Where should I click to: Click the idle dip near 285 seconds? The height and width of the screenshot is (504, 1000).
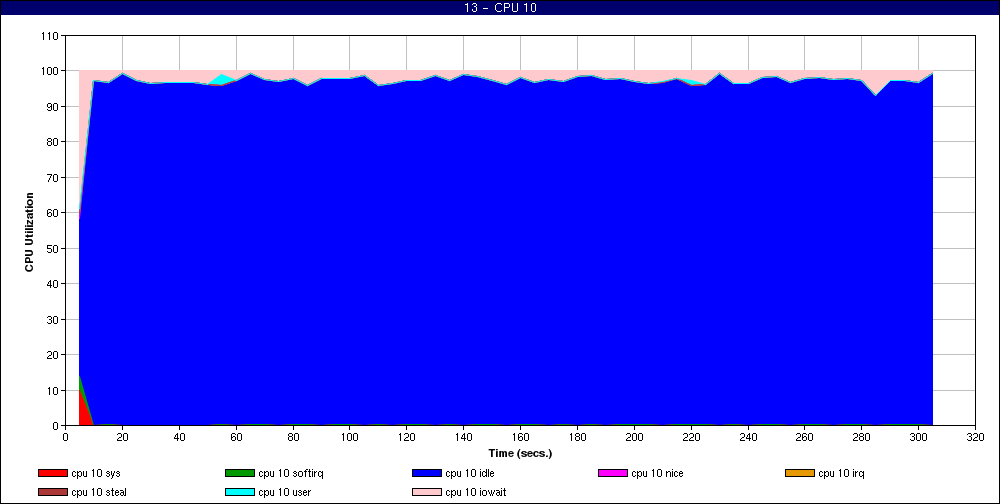point(876,96)
